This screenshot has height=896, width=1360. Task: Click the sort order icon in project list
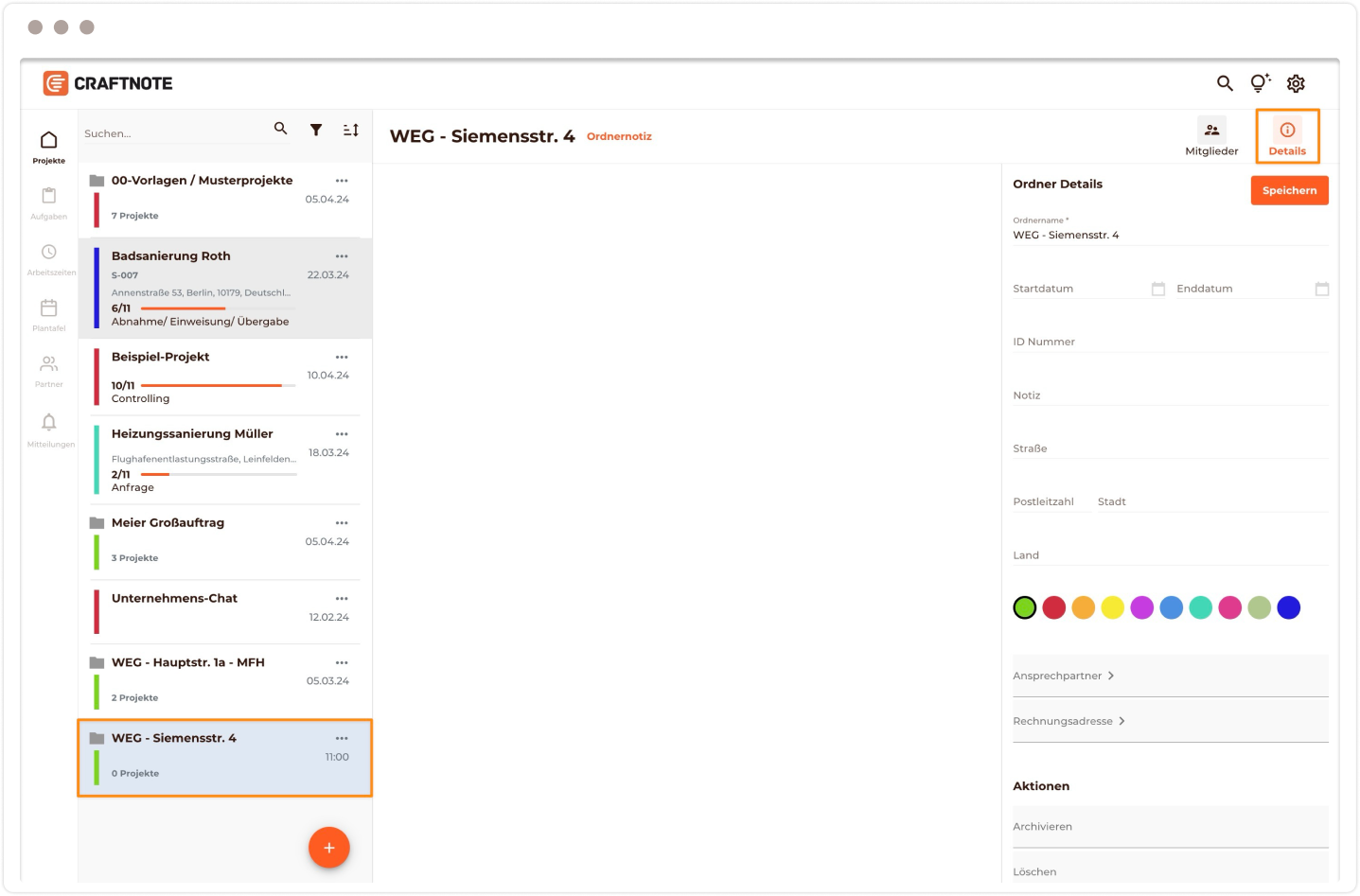[x=350, y=131]
